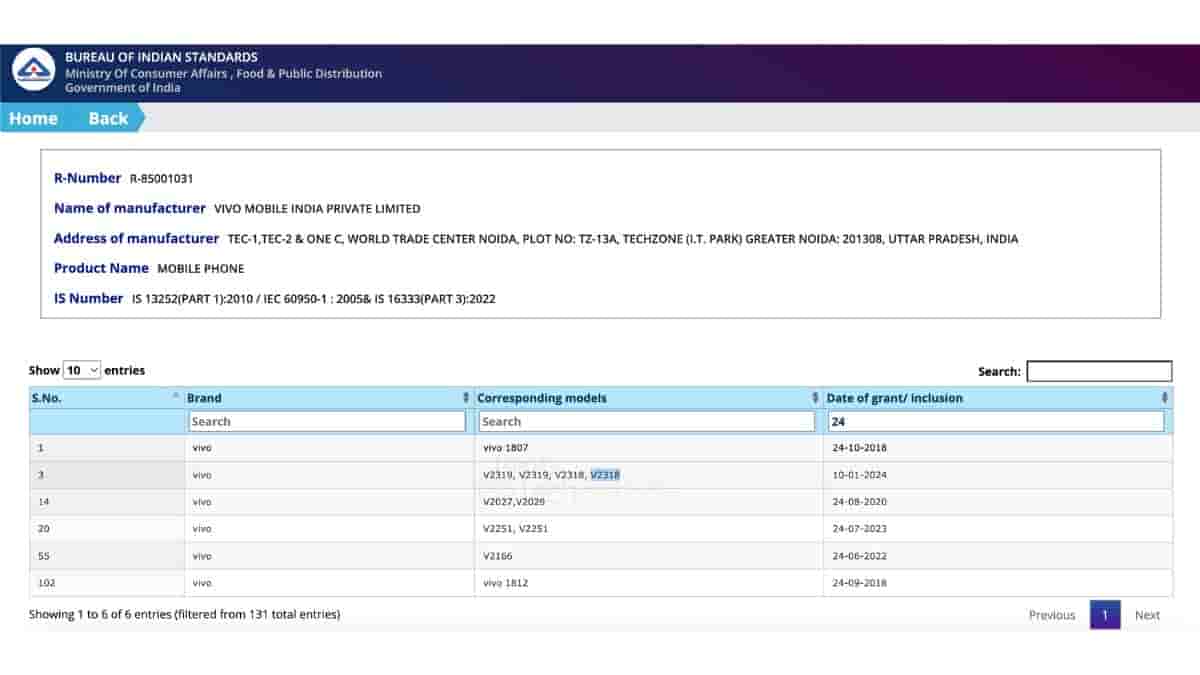This screenshot has width=1200, height=675.
Task: Click the date filter field containing 24
Action: pos(995,422)
